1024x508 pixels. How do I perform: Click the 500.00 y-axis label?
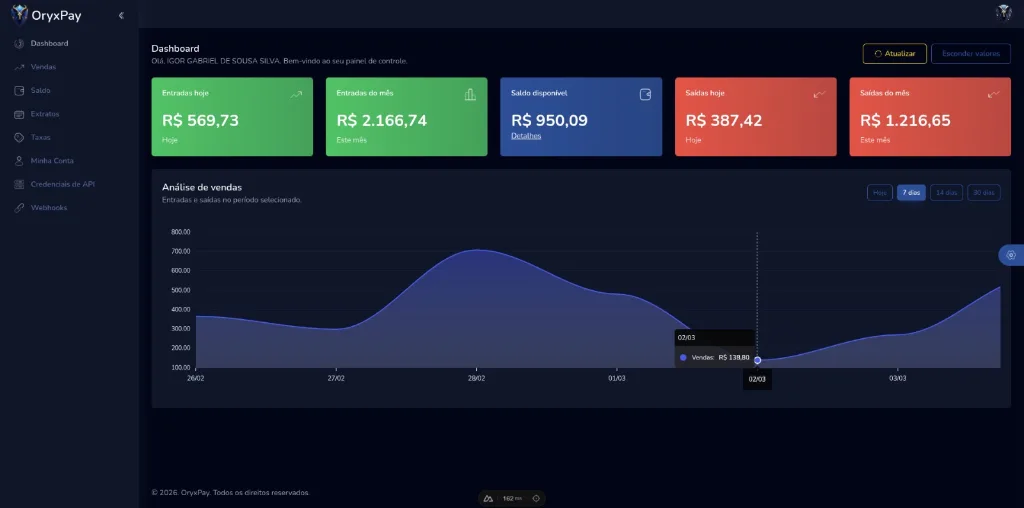coord(181,289)
